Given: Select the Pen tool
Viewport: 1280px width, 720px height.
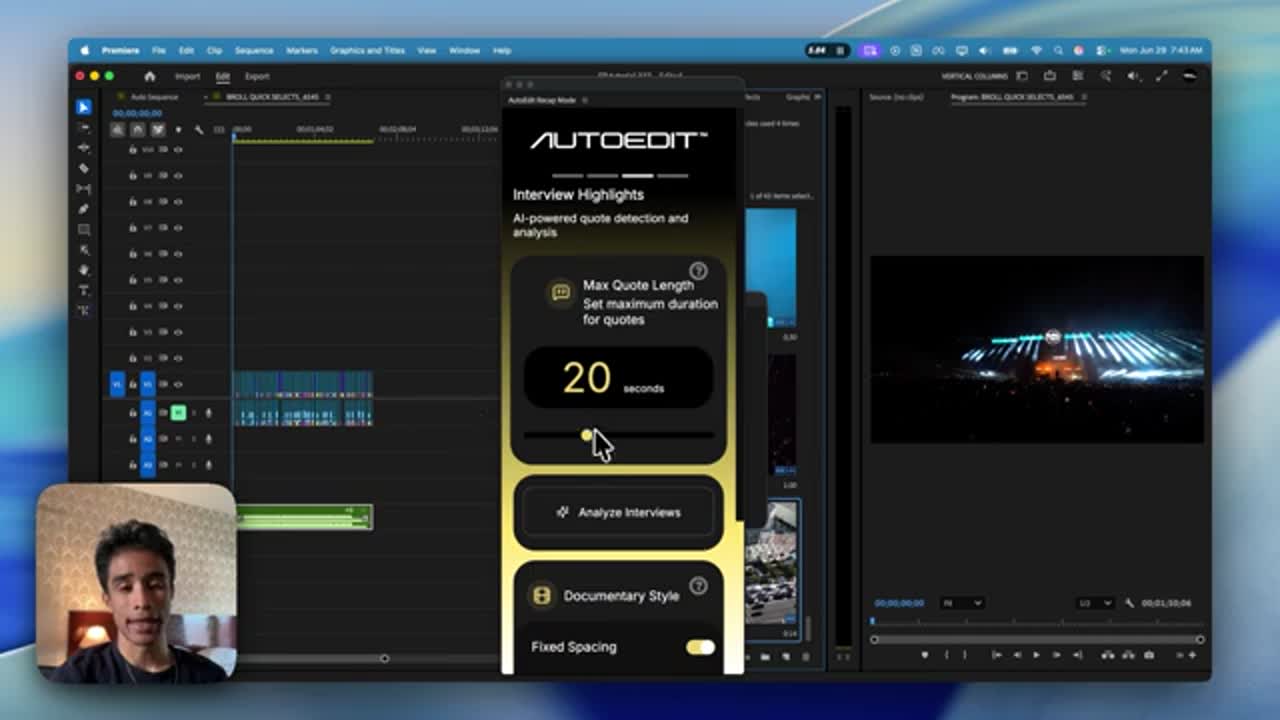Looking at the screenshot, I should [x=84, y=209].
